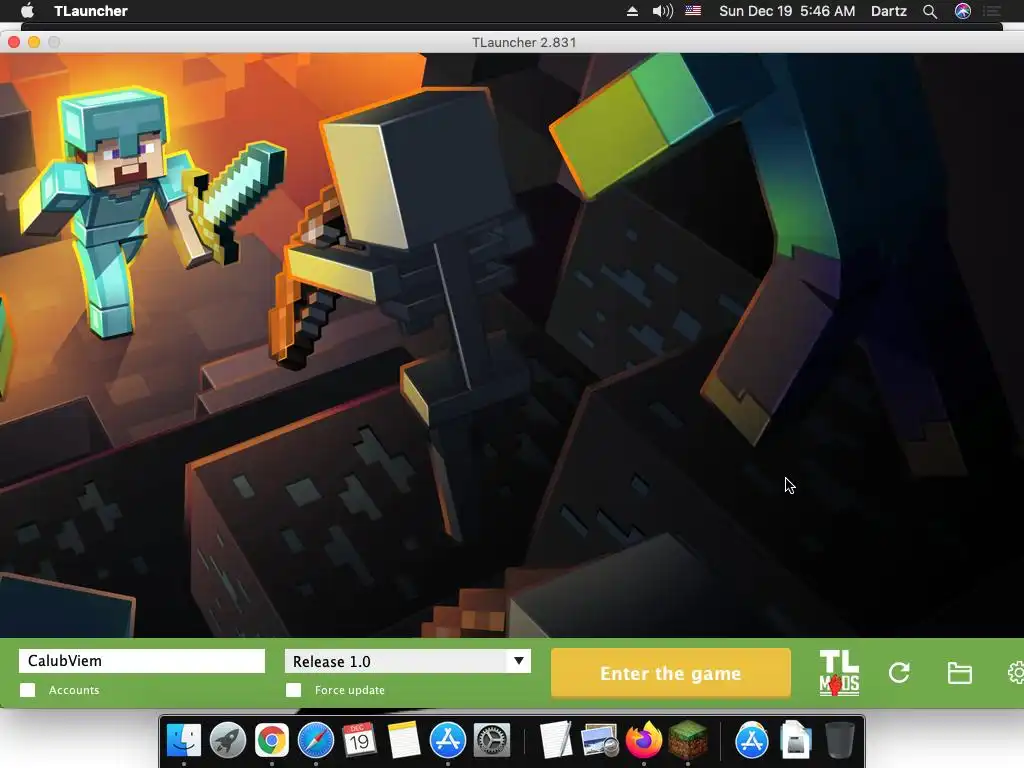Click the date and time in menu bar
The width and height of the screenshot is (1024, 768).
click(787, 11)
